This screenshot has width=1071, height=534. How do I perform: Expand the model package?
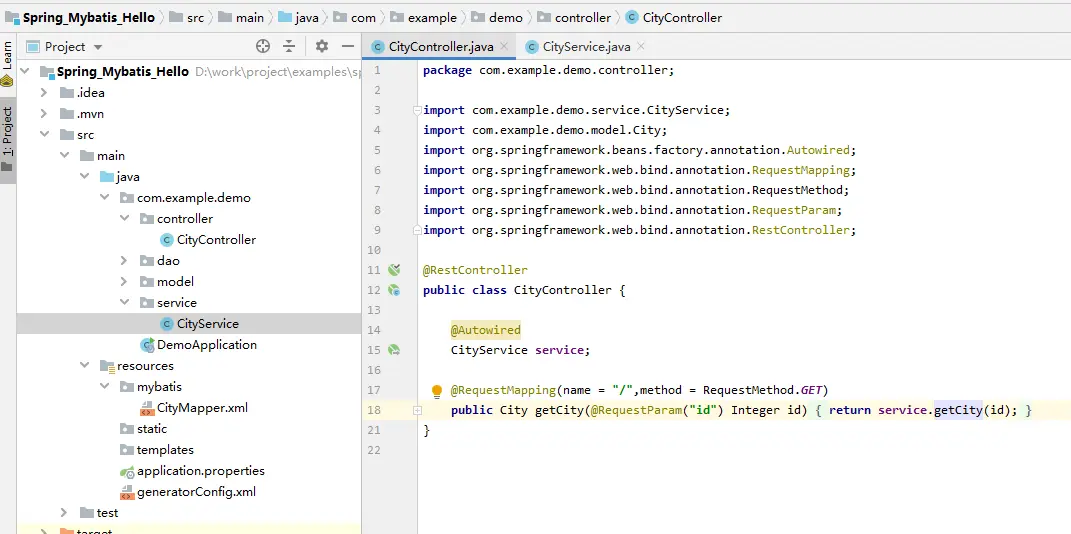(x=124, y=281)
